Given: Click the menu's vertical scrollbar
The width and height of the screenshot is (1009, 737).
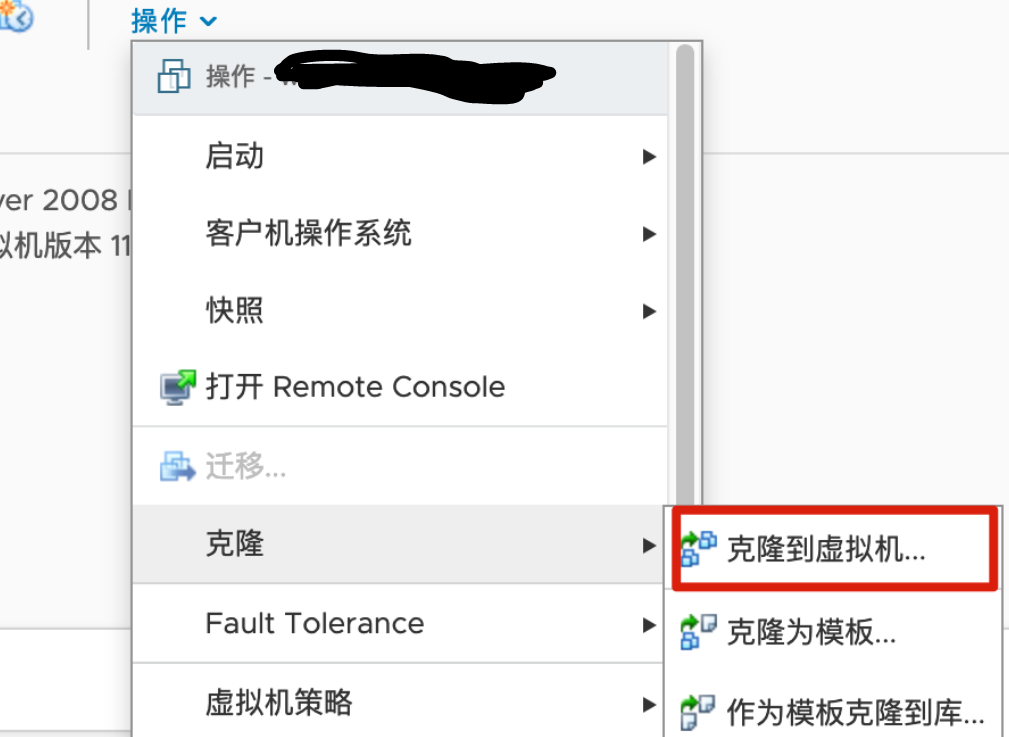Looking at the screenshot, I should pyautogui.click(x=685, y=270).
